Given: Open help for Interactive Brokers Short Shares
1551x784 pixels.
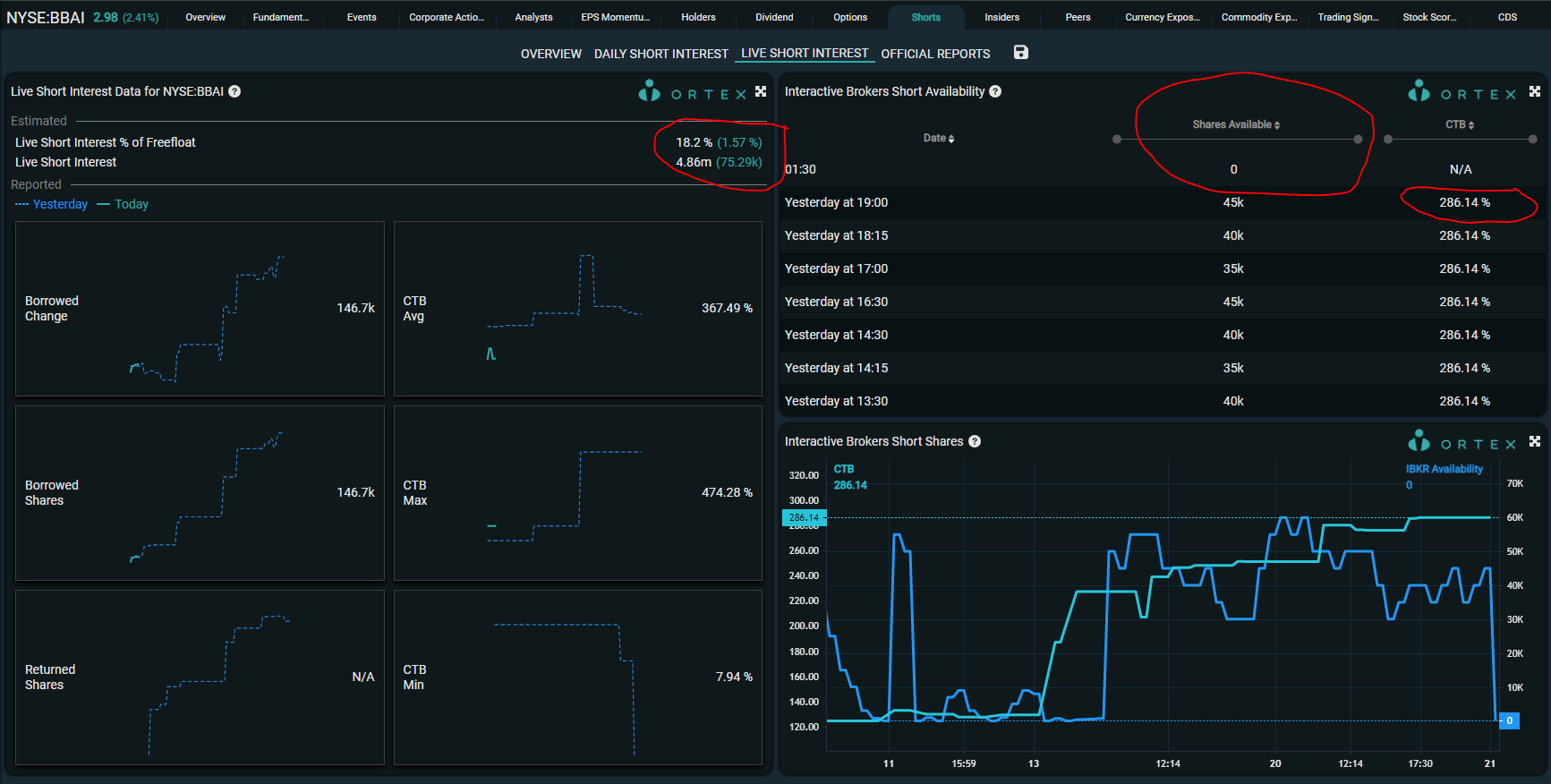Looking at the screenshot, I should tap(975, 441).
